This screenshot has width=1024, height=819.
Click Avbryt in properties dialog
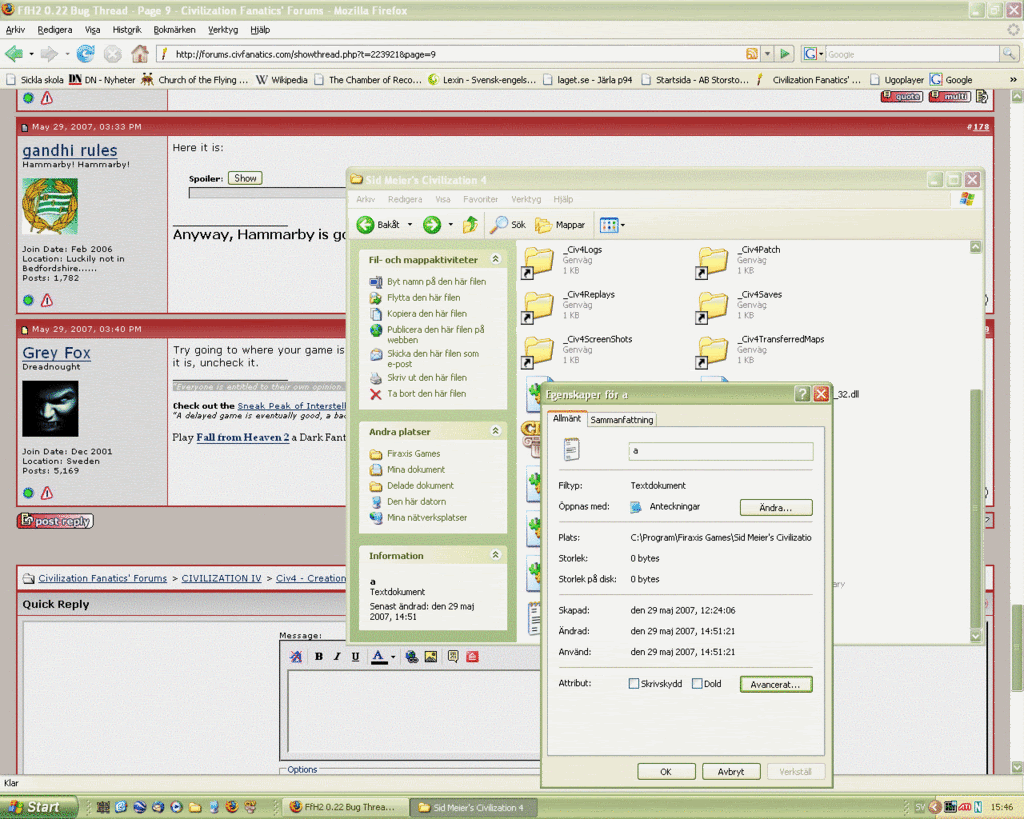click(x=731, y=771)
